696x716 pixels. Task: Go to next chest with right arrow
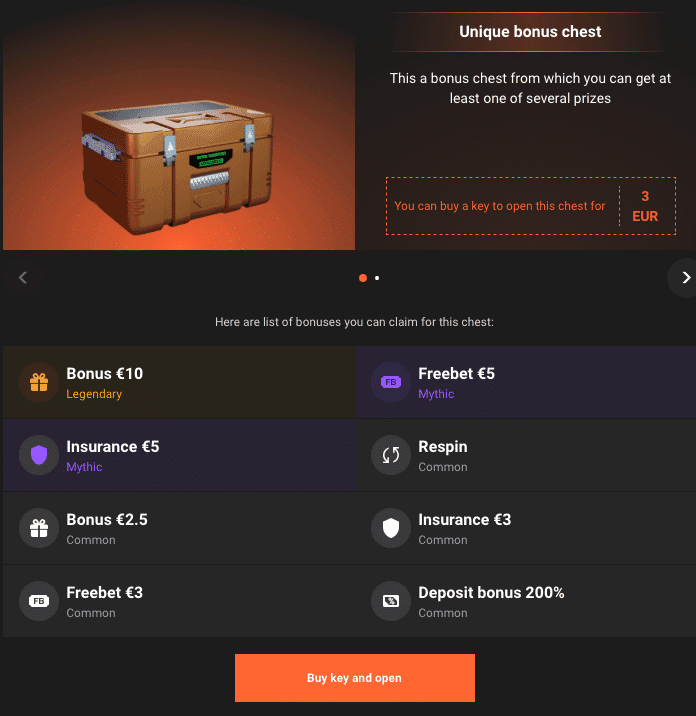[x=684, y=278]
